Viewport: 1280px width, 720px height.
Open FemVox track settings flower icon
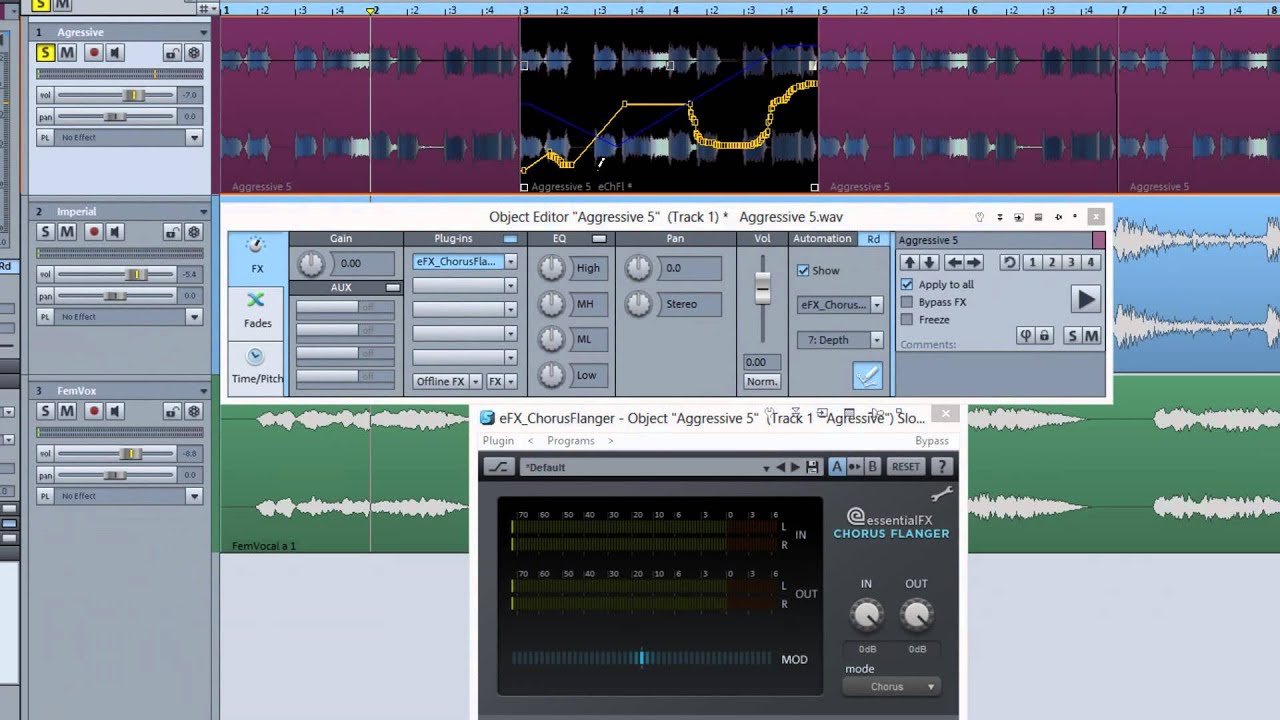click(194, 411)
